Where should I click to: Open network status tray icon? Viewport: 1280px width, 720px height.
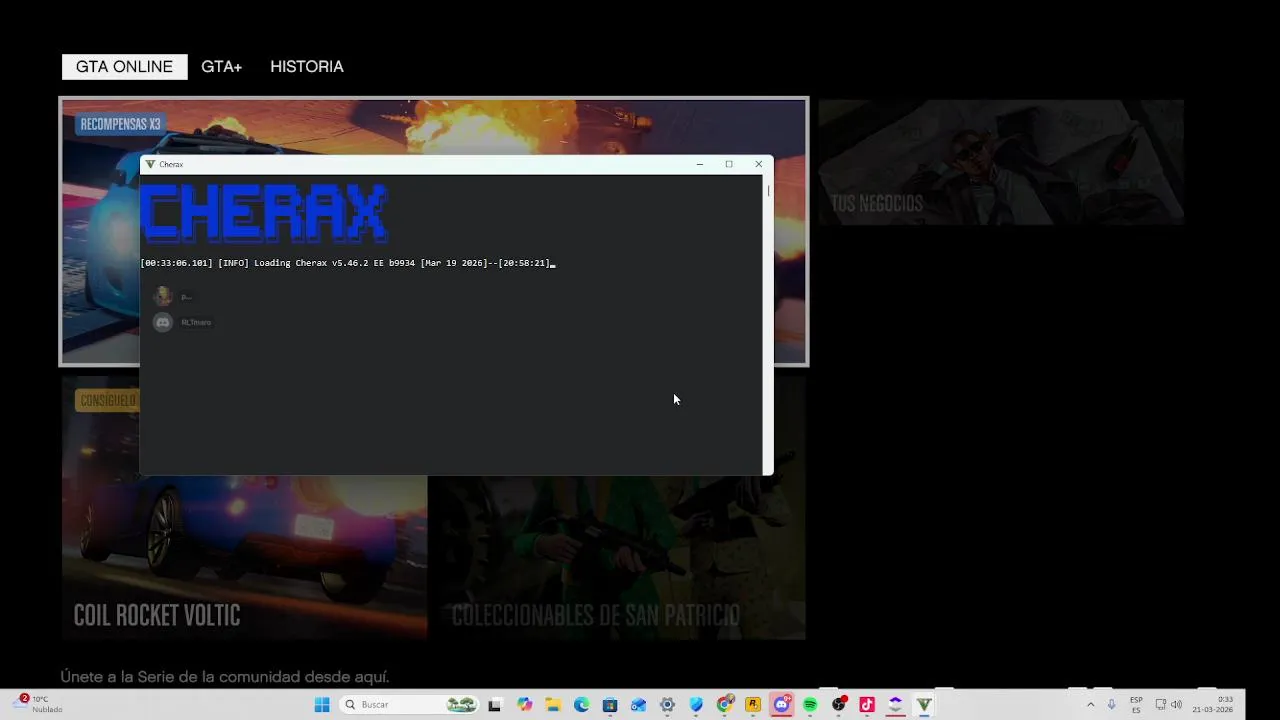[x=1161, y=705]
